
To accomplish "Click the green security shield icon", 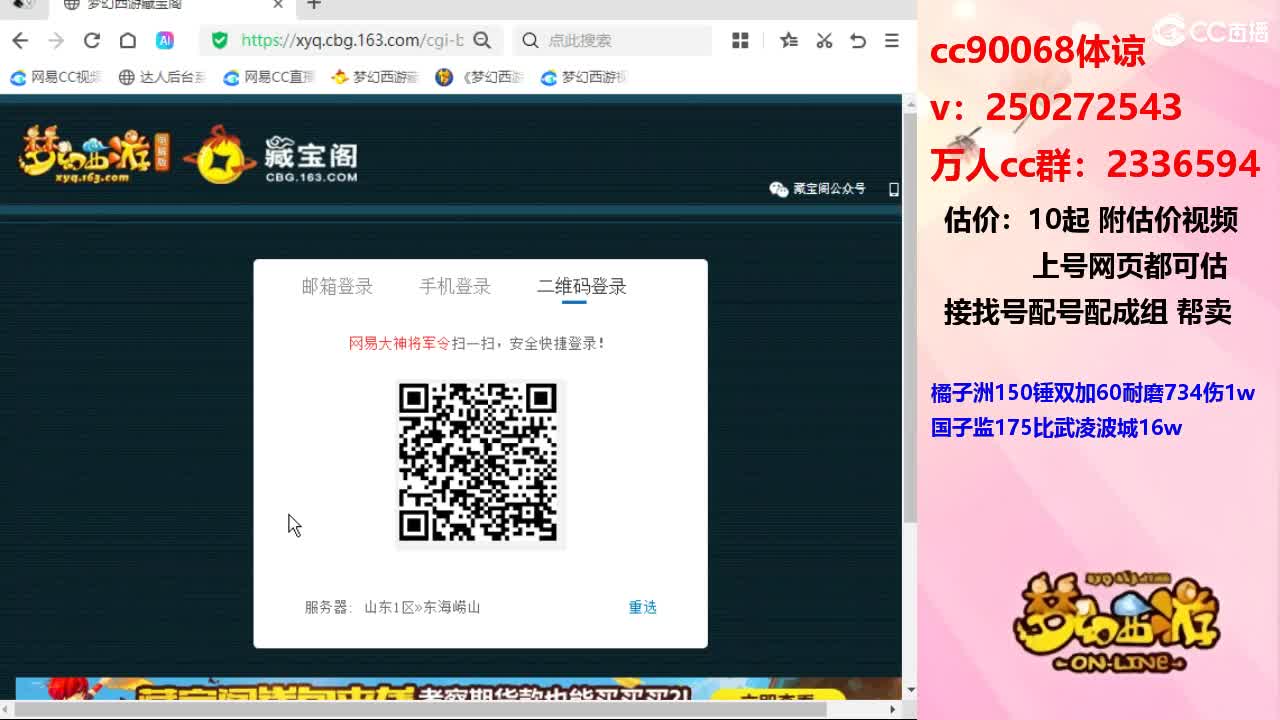I will [x=220, y=40].
